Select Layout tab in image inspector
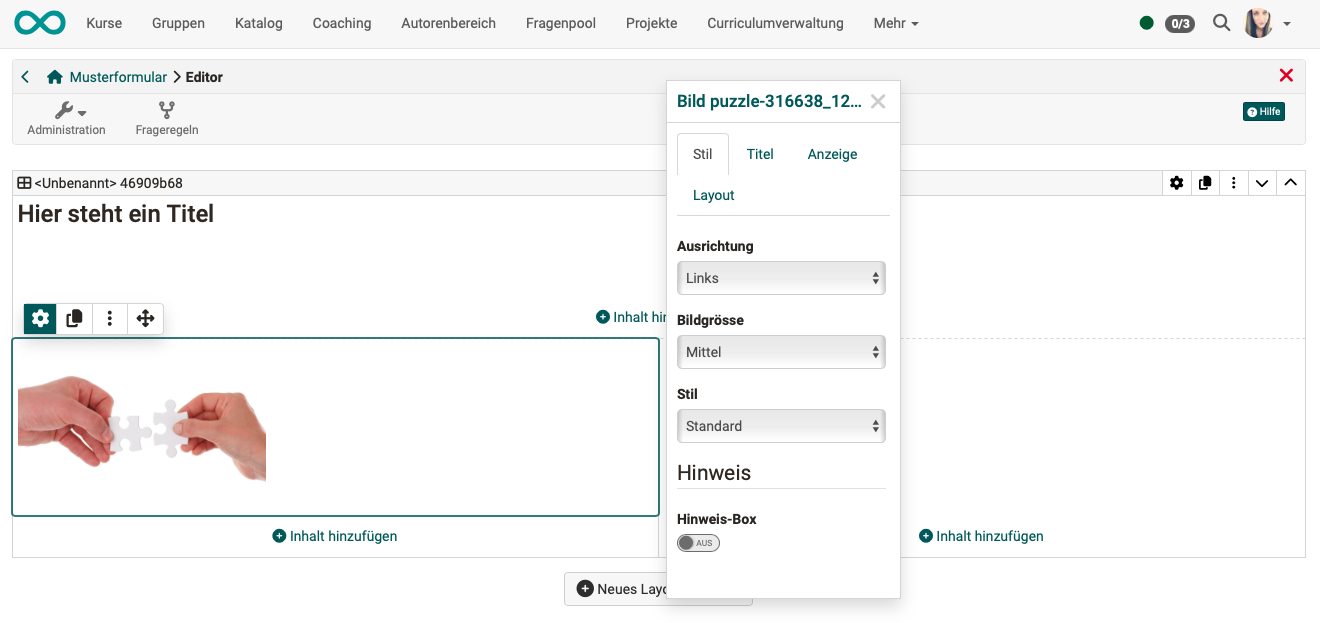The width and height of the screenshot is (1320, 623). (x=713, y=195)
